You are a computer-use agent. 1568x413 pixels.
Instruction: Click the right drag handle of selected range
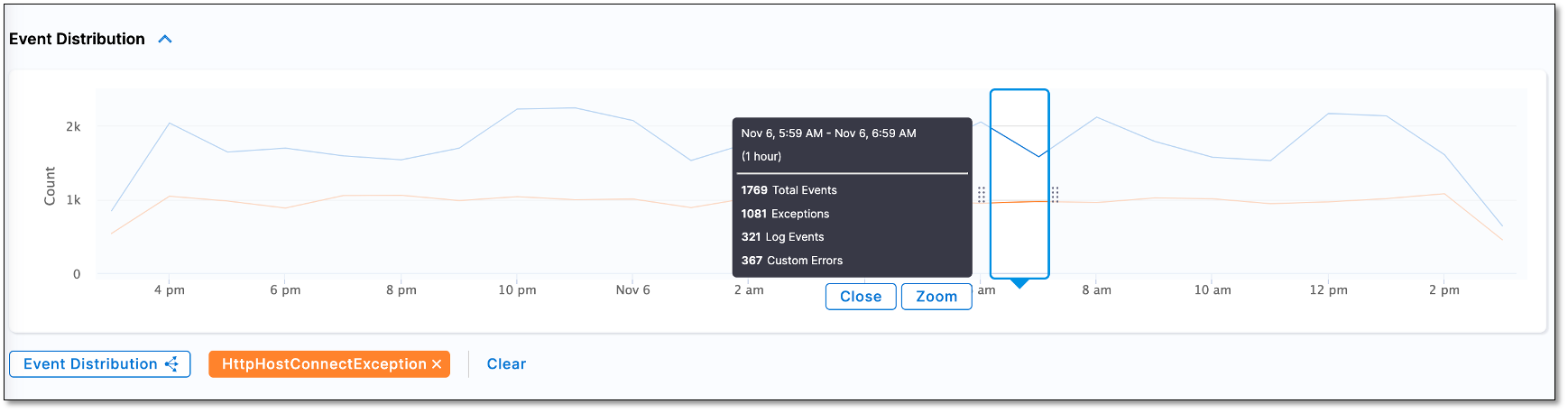1055,195
